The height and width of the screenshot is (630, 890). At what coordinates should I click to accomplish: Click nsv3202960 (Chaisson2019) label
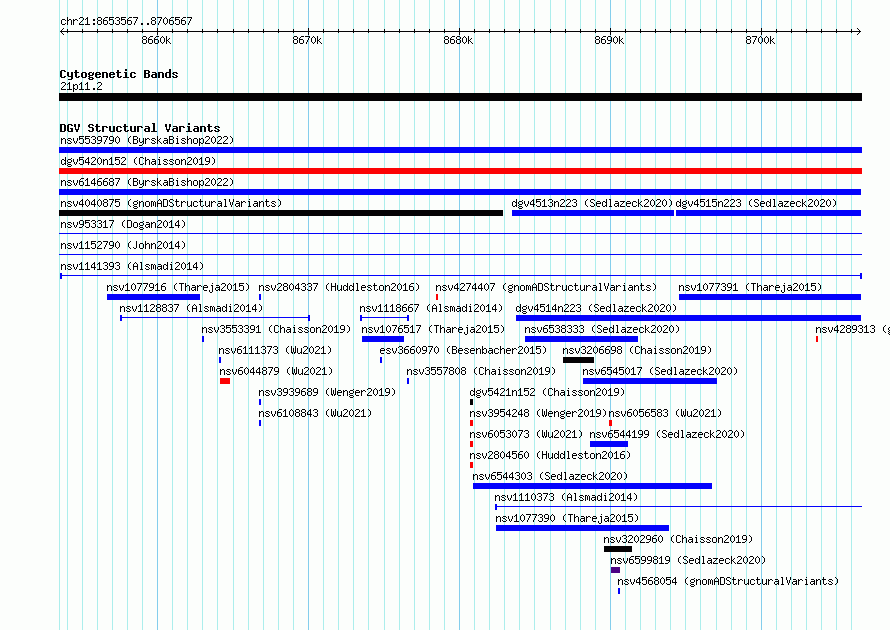678,539
